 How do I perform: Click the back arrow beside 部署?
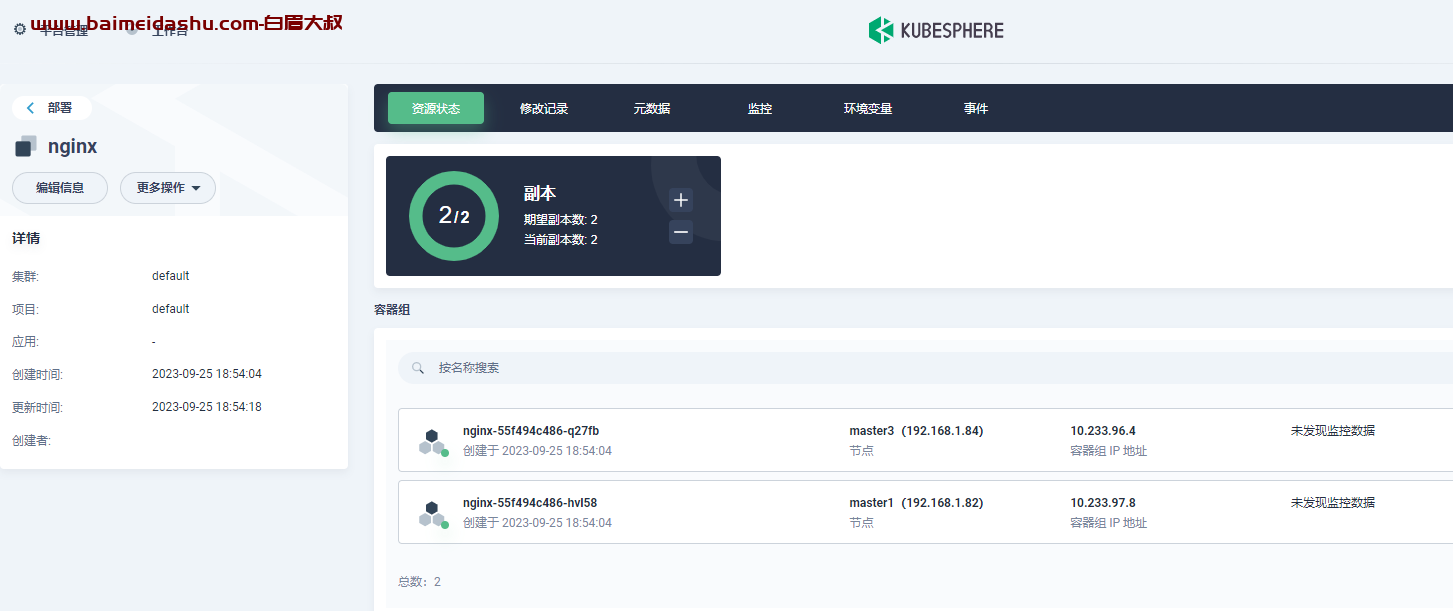[31, 108]
